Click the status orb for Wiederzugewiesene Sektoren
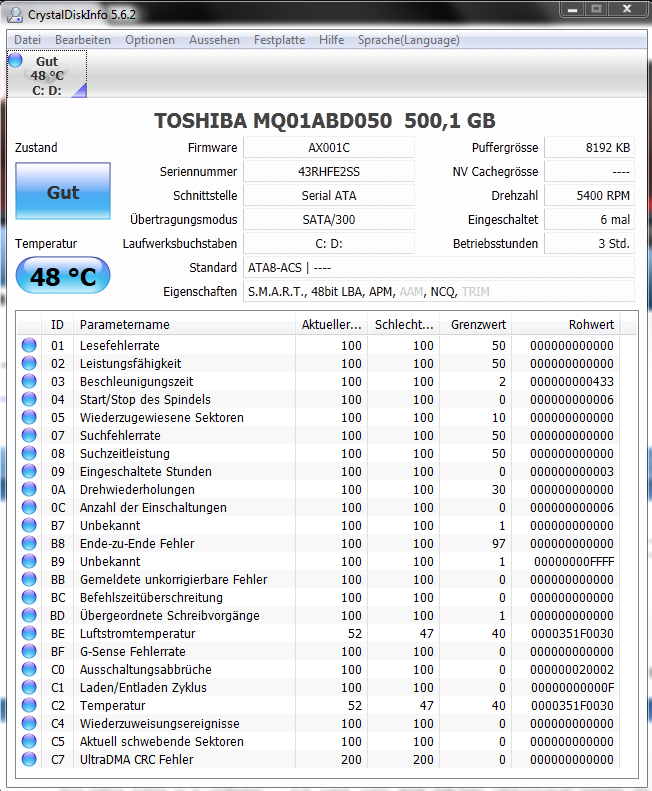Screen dimensions: 652x791 (x=29, y=417)
